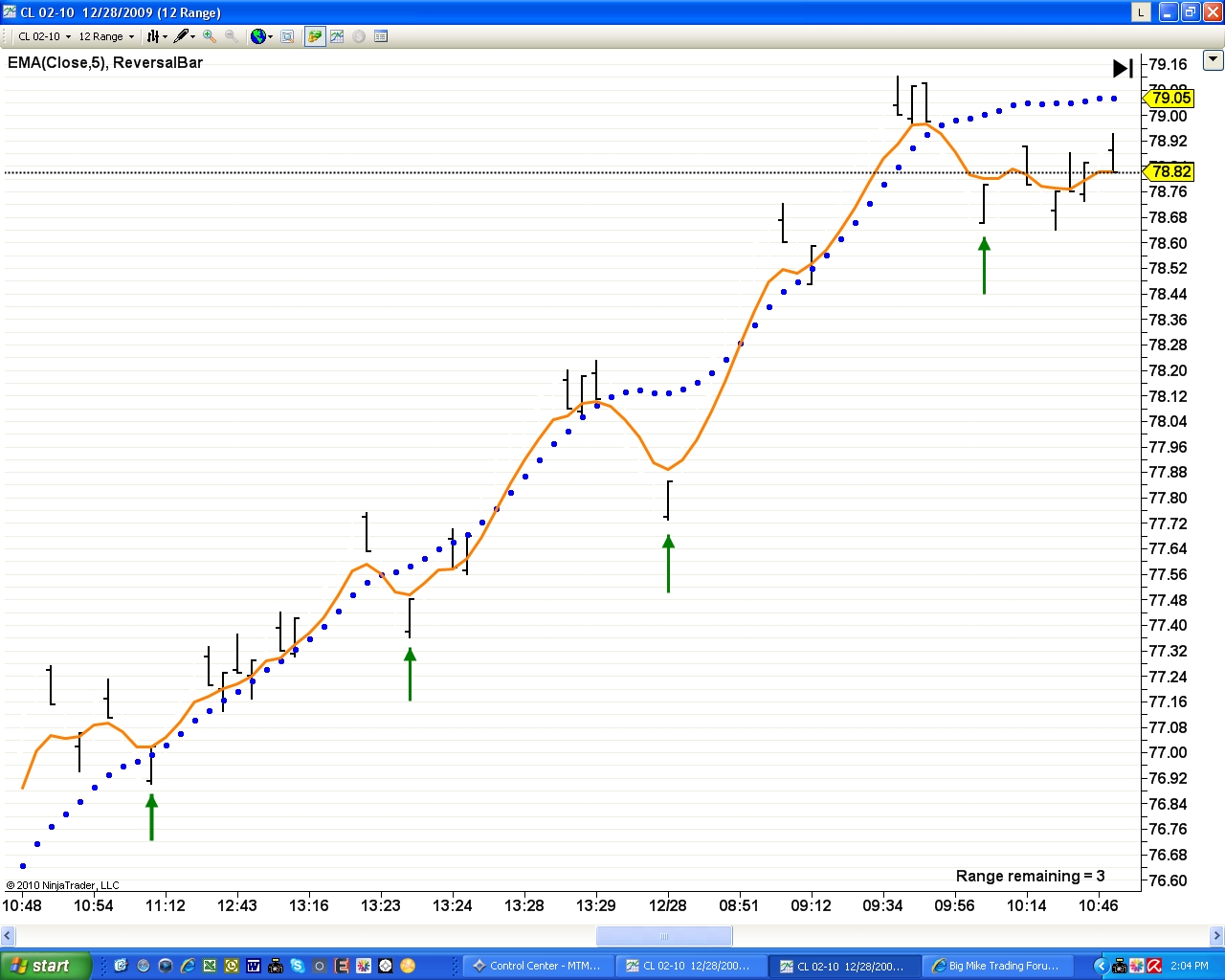Image resolution: width=1225 pixels, height=980 pixels.
Task: Click the EMA(Close,5), ReversalBar label
Action: pyautogui.click(x=105, y=62)
